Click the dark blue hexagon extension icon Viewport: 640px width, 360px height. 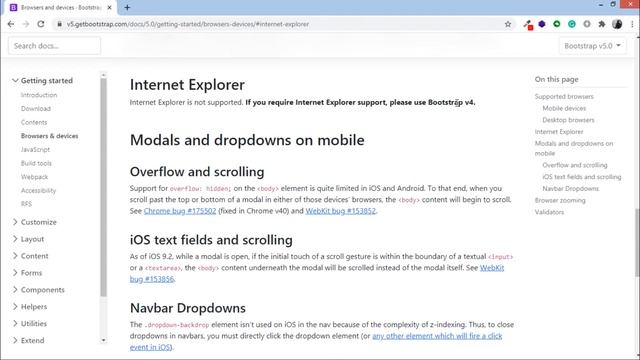tap(542, 24)
